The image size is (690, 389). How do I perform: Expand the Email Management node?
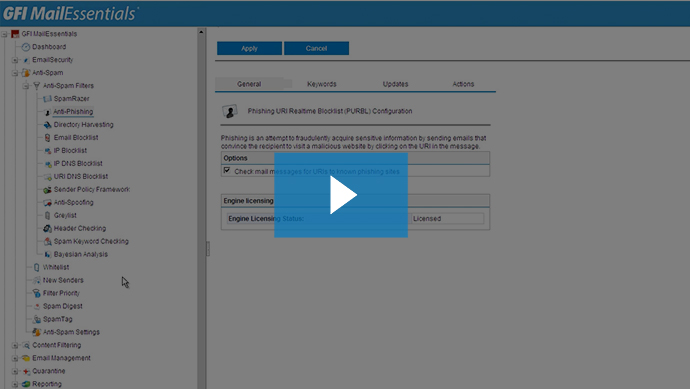pos(15,358)
